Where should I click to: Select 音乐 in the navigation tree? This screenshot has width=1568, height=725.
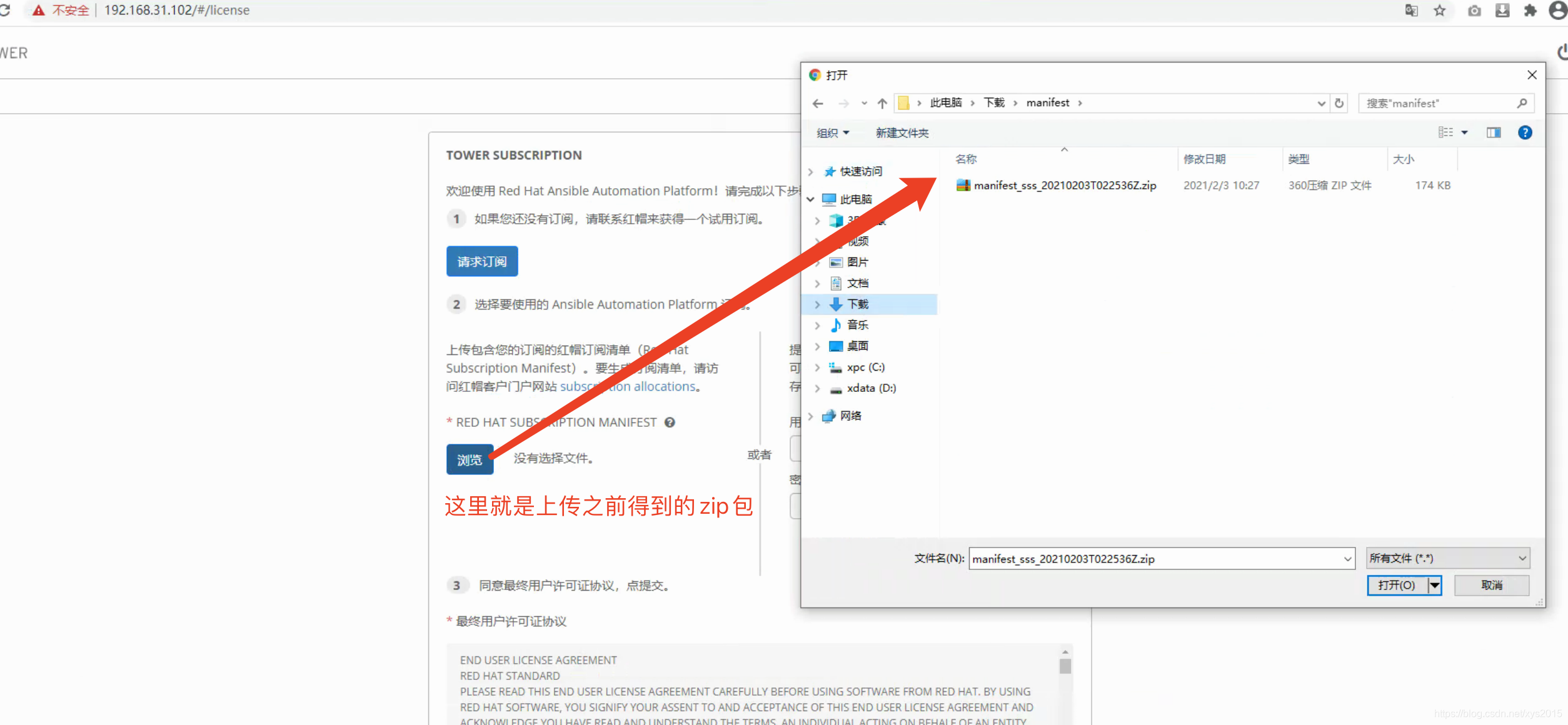(x=857, y=325)
